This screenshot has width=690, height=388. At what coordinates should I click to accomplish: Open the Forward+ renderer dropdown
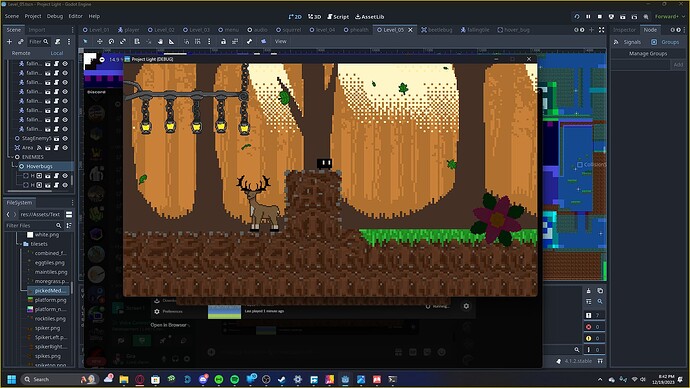670,17
